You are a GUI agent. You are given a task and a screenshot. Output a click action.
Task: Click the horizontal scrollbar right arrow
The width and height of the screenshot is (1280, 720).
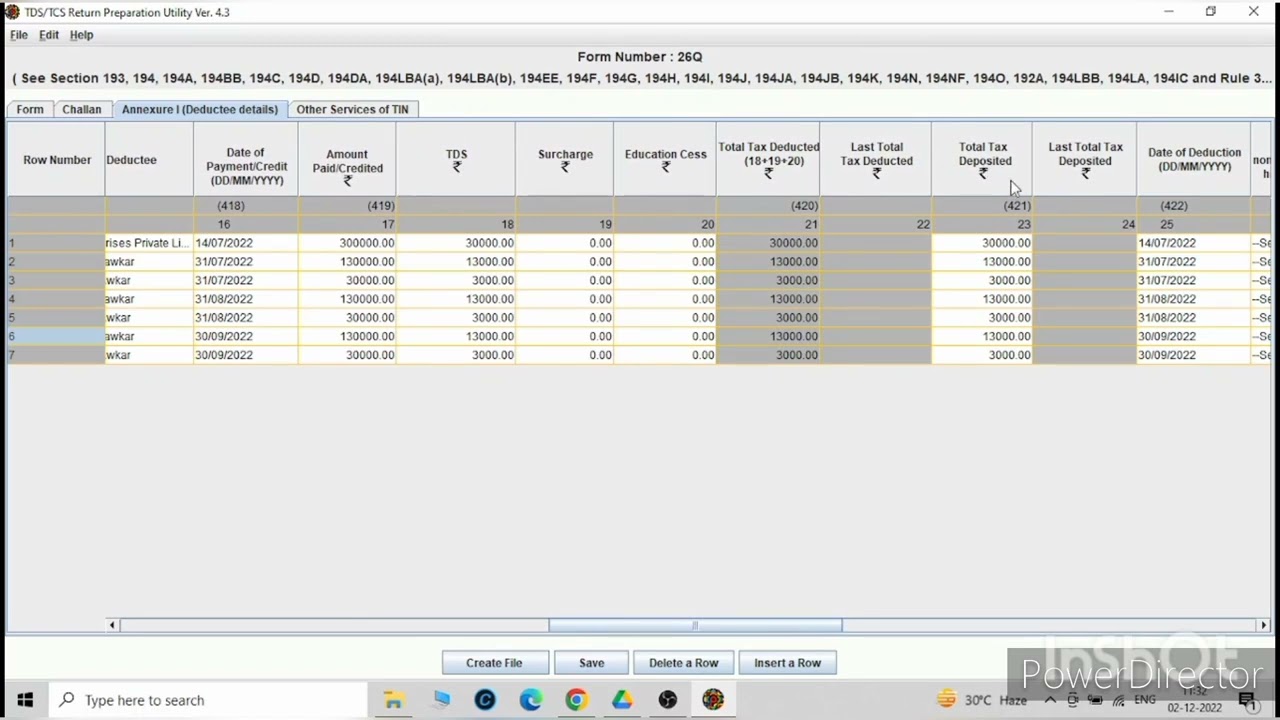pos(1264,625)
